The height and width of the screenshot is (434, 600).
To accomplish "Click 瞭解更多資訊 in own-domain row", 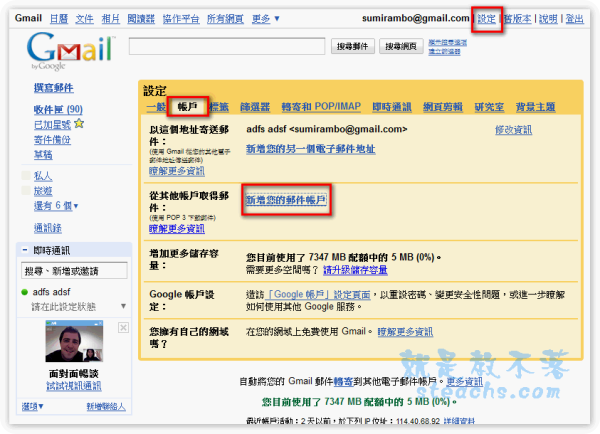I will pyautogui.click(x=405, y=331).
